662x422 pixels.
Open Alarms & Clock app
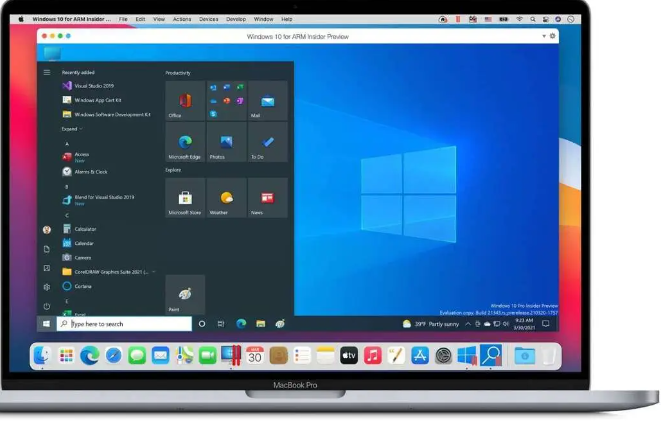point(85,172)
